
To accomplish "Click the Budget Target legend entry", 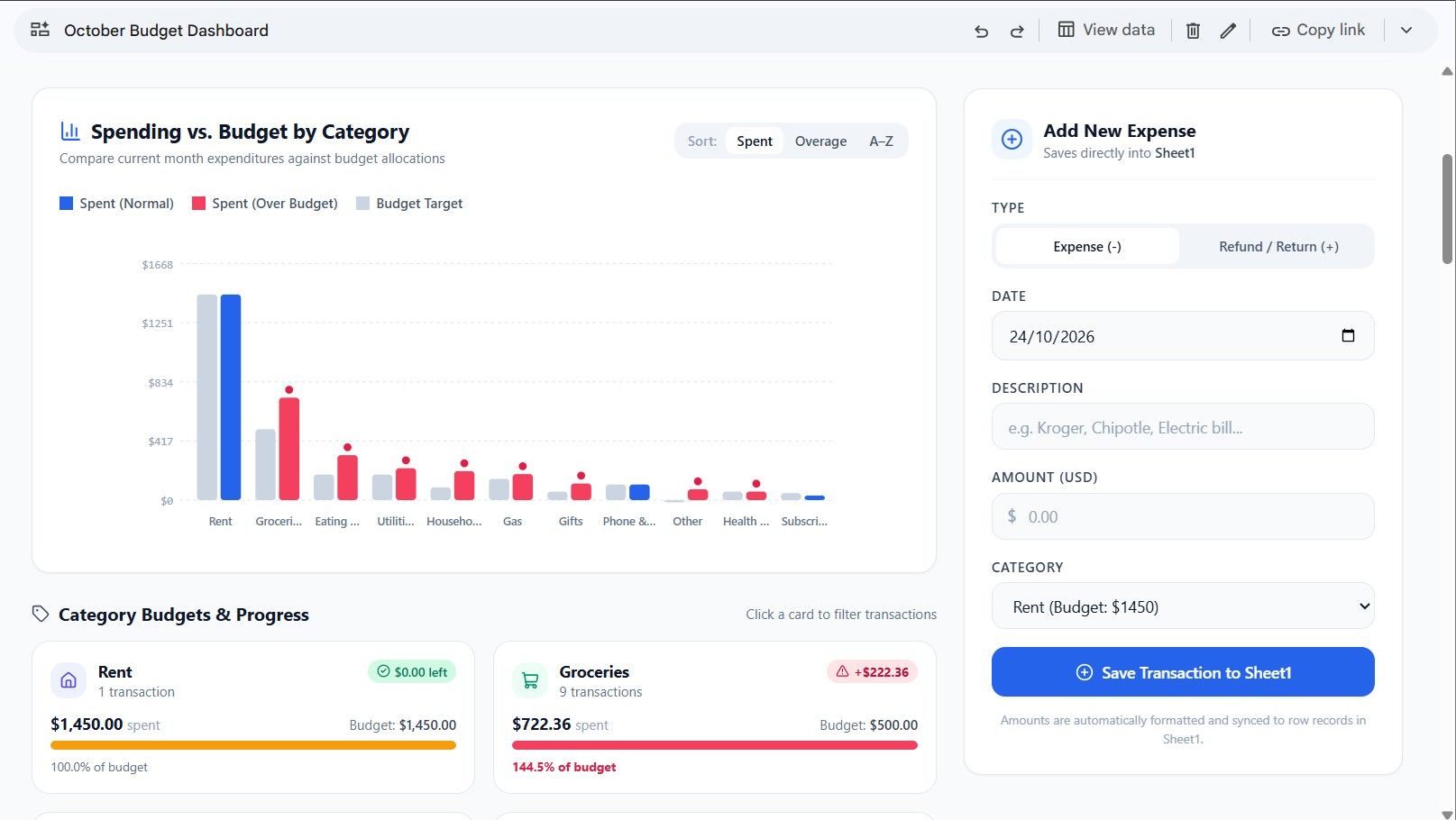I will click(x=409, y=204).
